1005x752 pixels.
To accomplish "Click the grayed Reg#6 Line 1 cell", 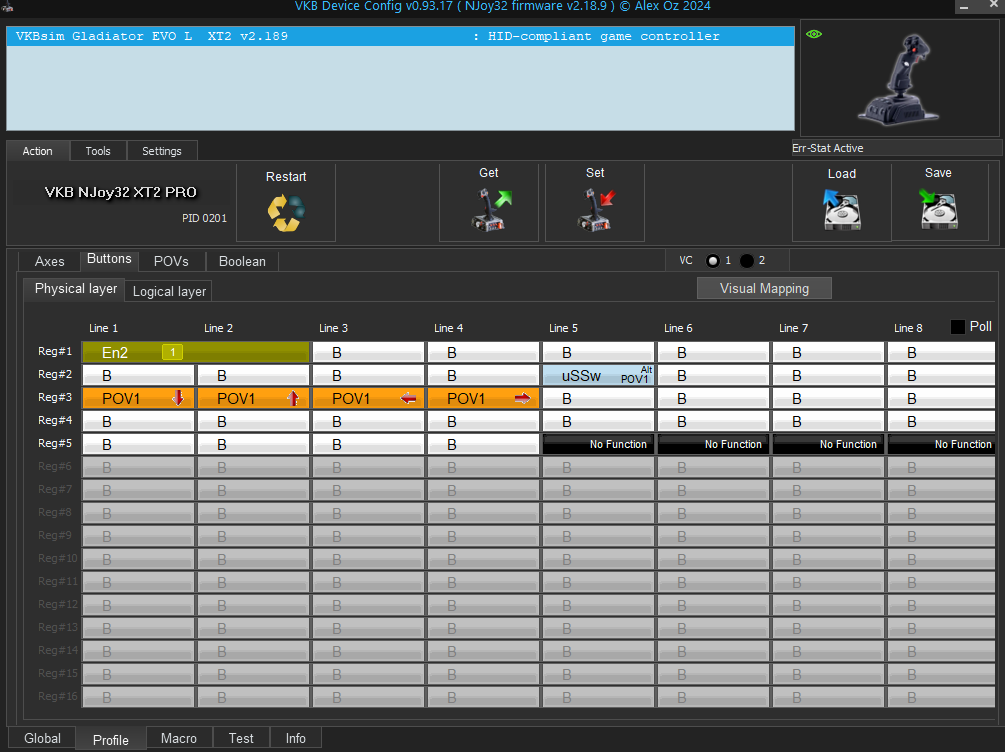I will [138, 467].
